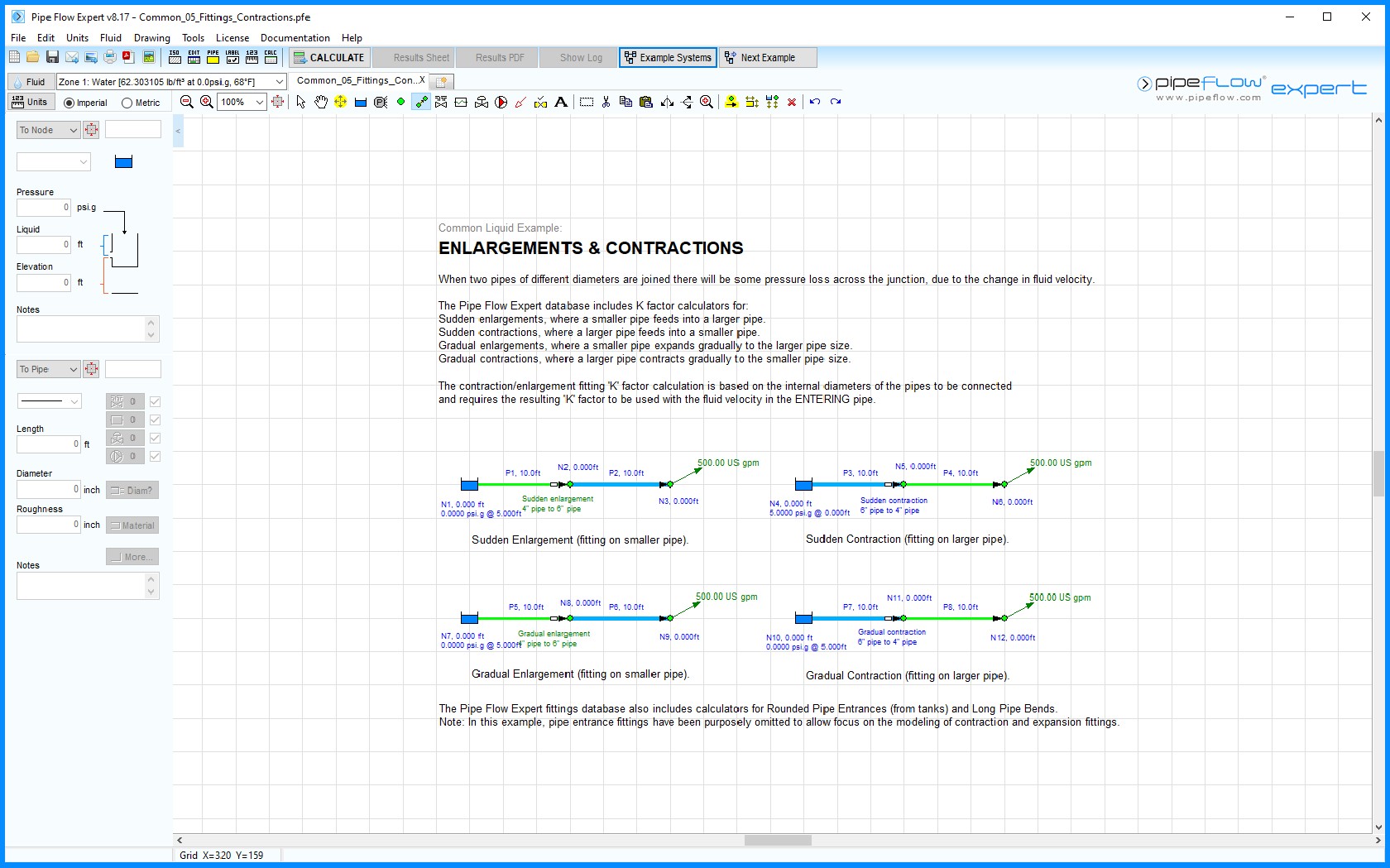Open the Documentation menu
The width and height of the screenshot is (1390, 868).
[295, 37]
